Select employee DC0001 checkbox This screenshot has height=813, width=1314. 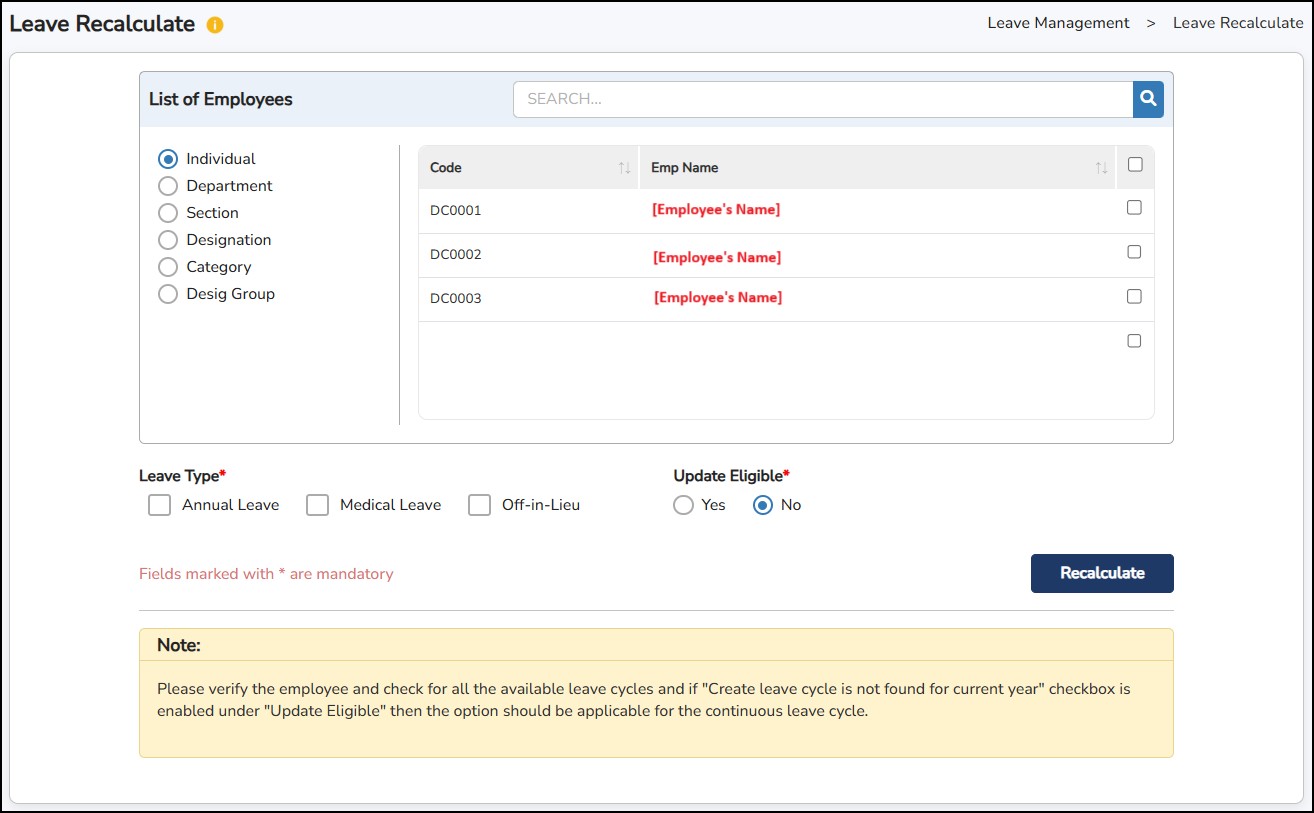click(1134, 208)
